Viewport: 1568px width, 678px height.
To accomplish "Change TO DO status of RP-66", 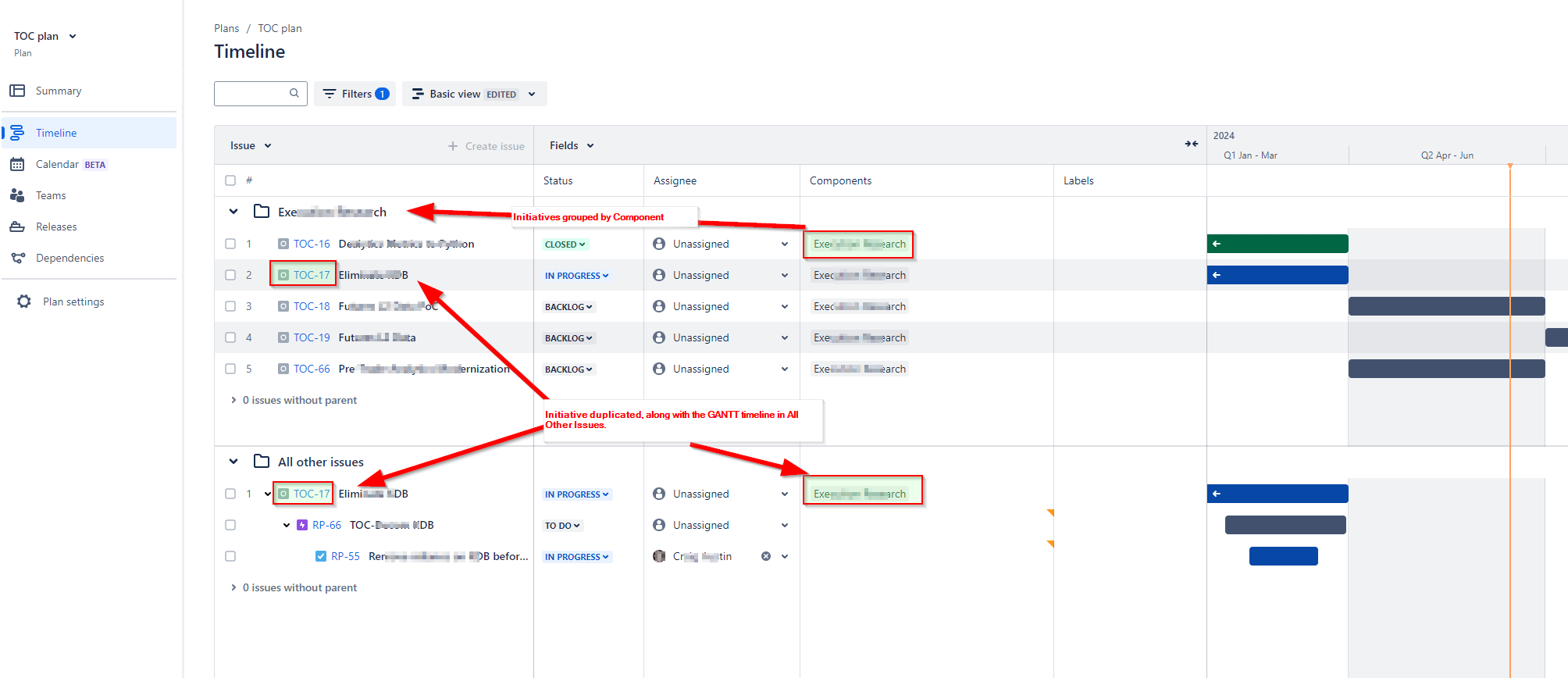I will 562,526.
